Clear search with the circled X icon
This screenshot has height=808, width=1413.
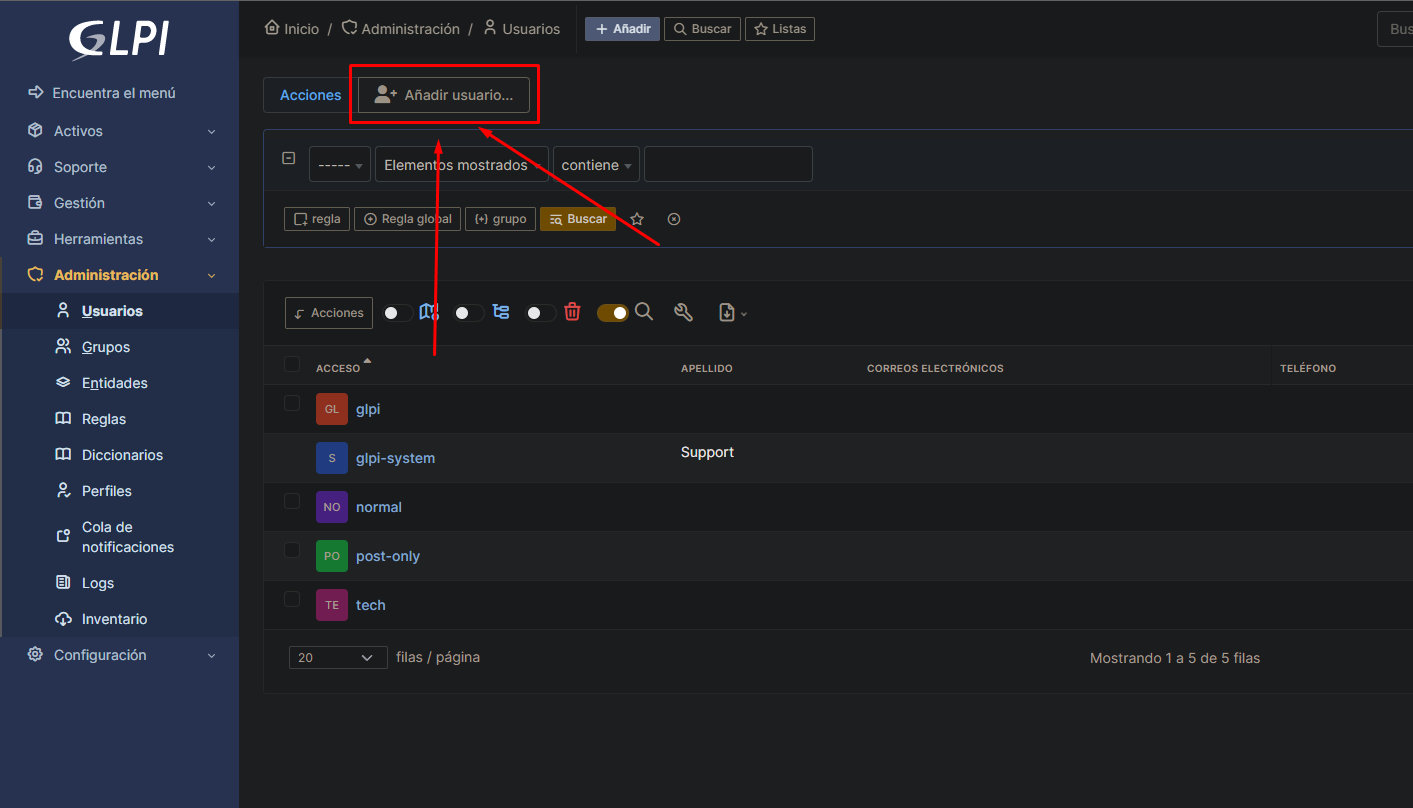pyautogui.click(x=674, y=219)
